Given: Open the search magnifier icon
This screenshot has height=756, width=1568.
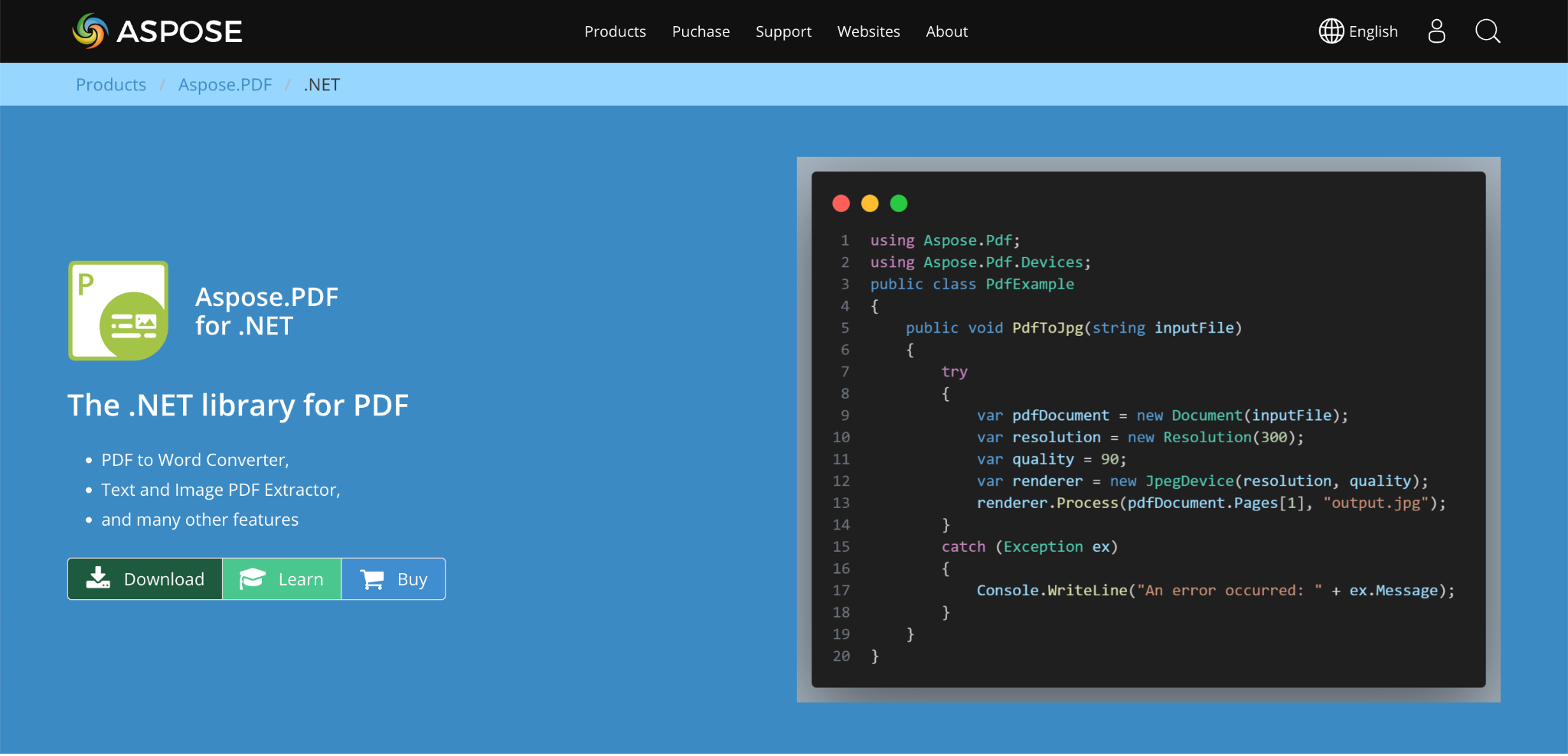Looking at the screenshot, I should 1488,31.
